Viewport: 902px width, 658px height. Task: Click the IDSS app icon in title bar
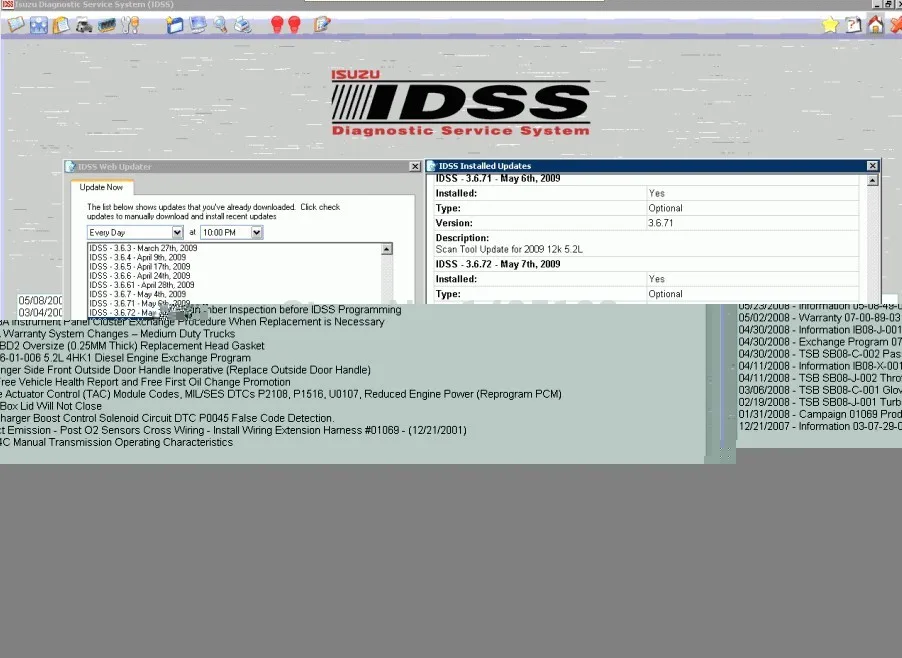[7, 4]
